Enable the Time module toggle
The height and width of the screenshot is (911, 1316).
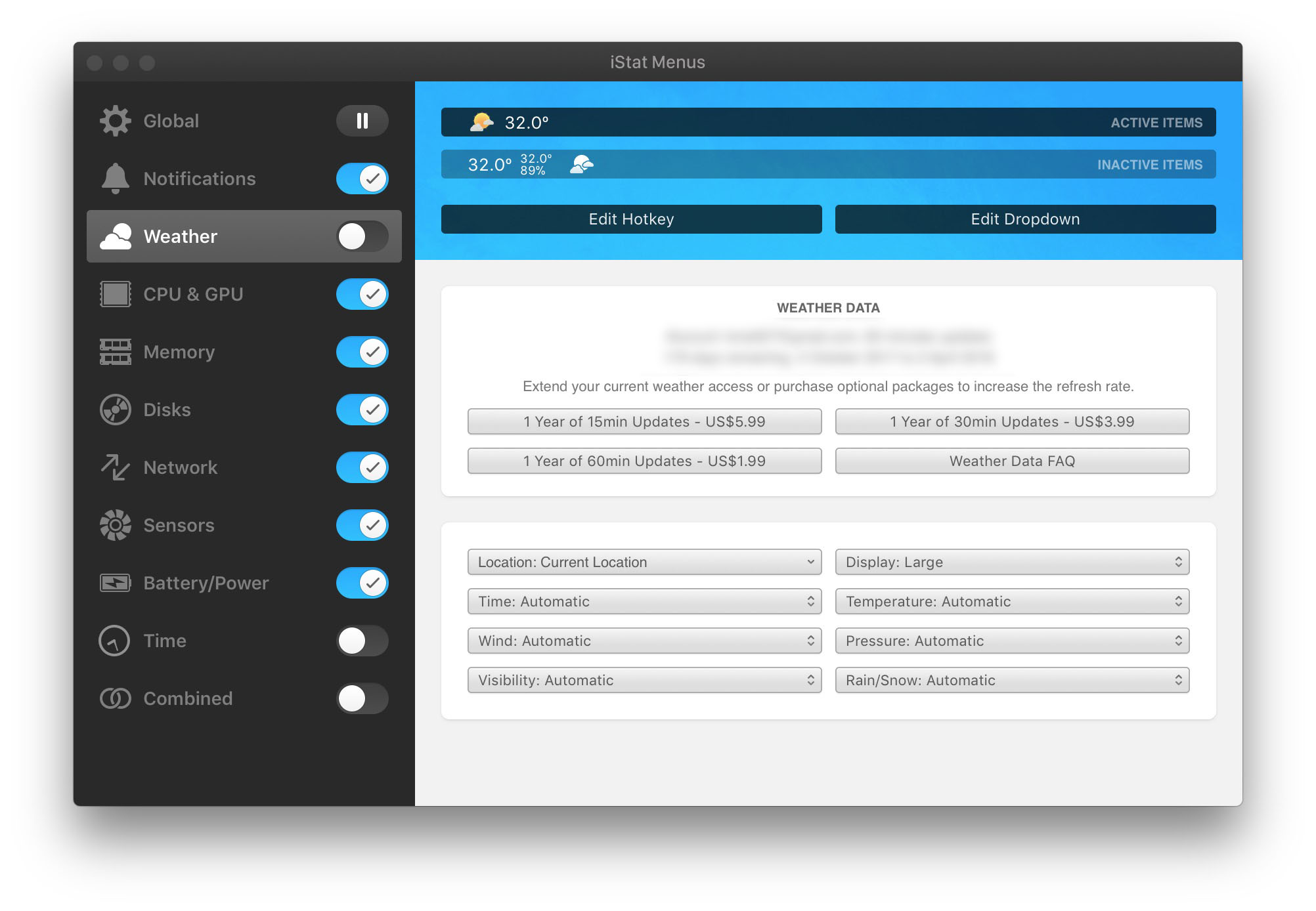tap(362, 640)
